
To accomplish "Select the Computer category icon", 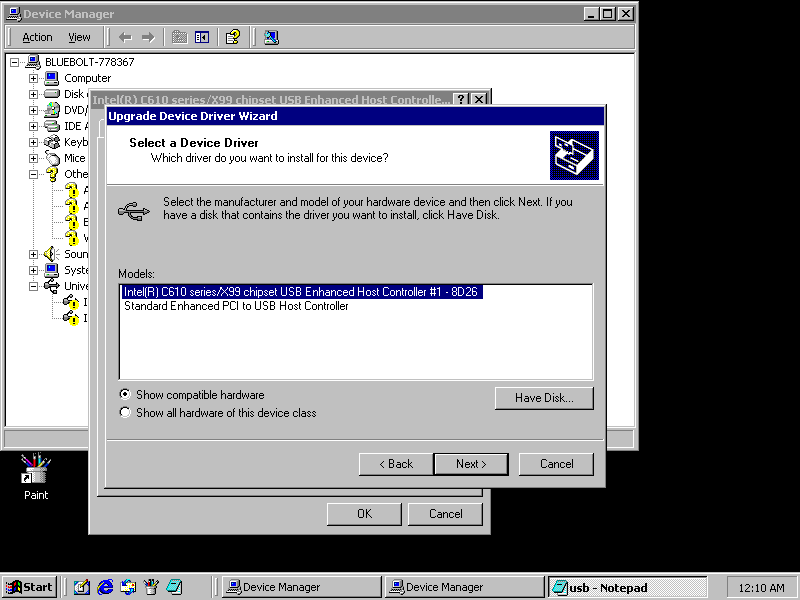I will point(52,78).
